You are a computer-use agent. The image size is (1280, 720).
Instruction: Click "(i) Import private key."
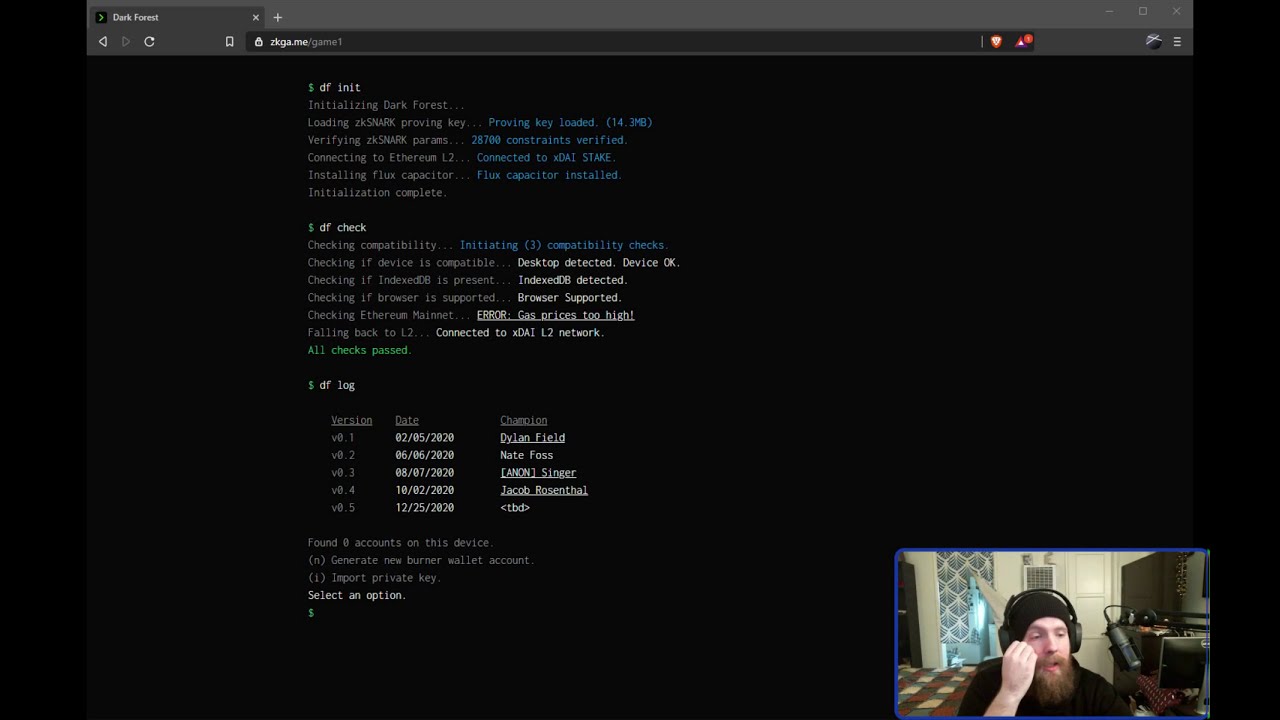[x=374, y=578]
